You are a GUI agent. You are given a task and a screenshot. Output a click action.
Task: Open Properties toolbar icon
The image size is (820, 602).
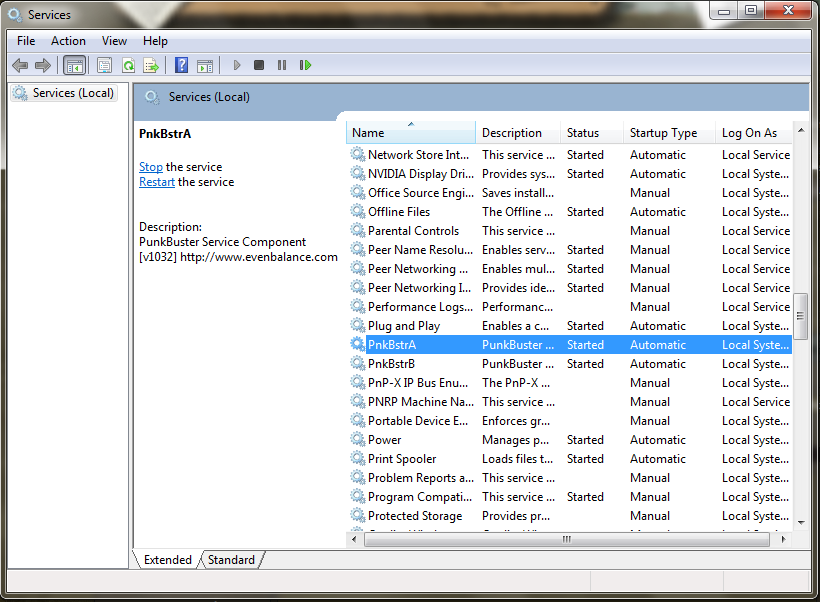click(x=105, y=65)
